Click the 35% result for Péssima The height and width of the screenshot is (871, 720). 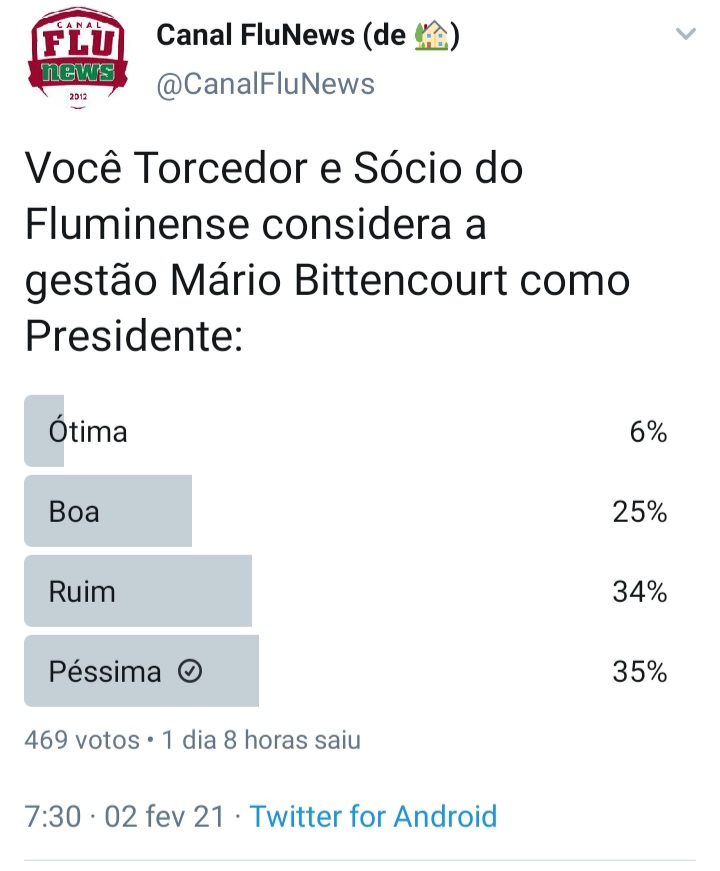pos(640,672)
